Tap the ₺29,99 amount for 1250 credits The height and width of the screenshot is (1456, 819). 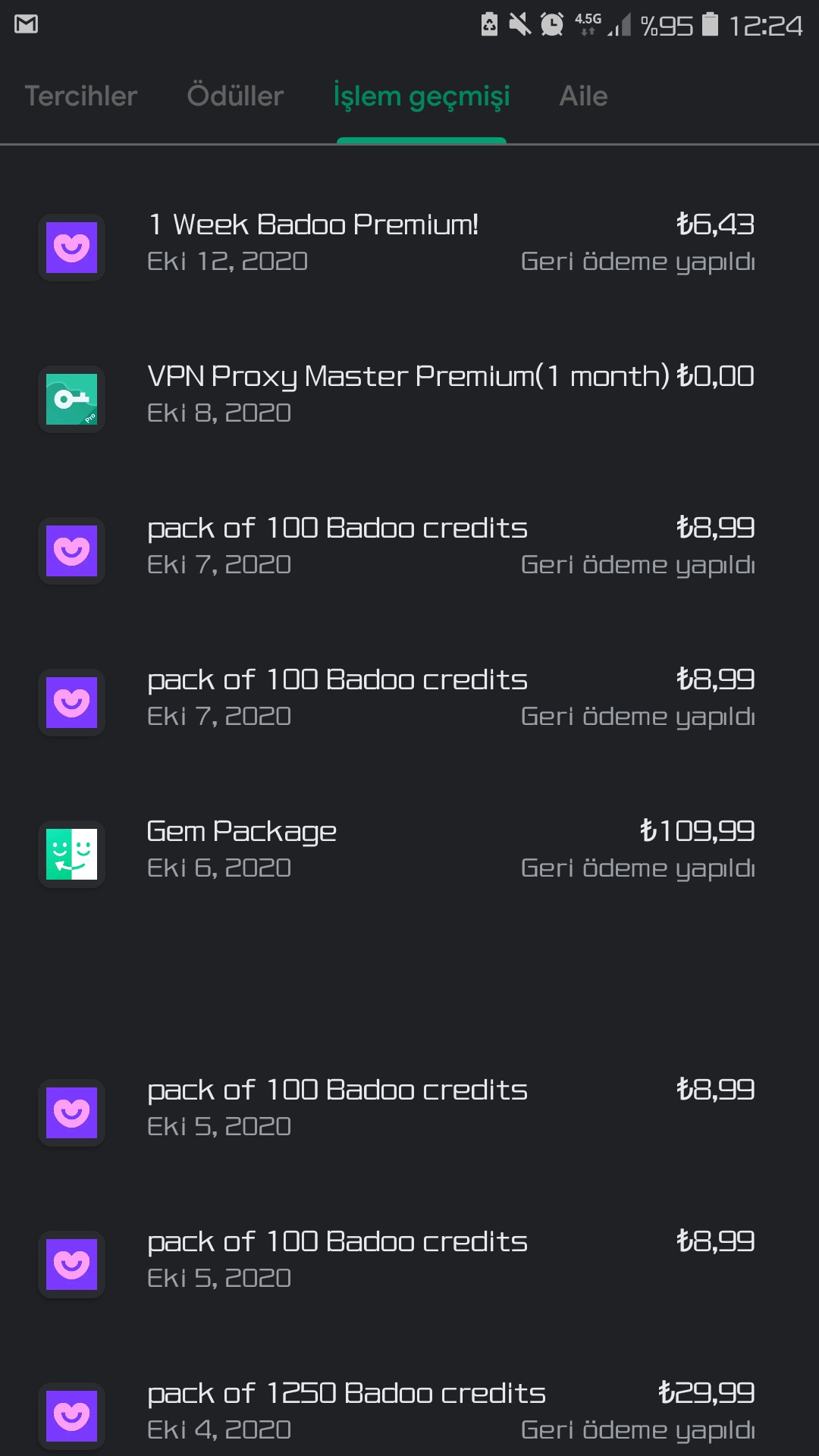(x=706, y=1393)
